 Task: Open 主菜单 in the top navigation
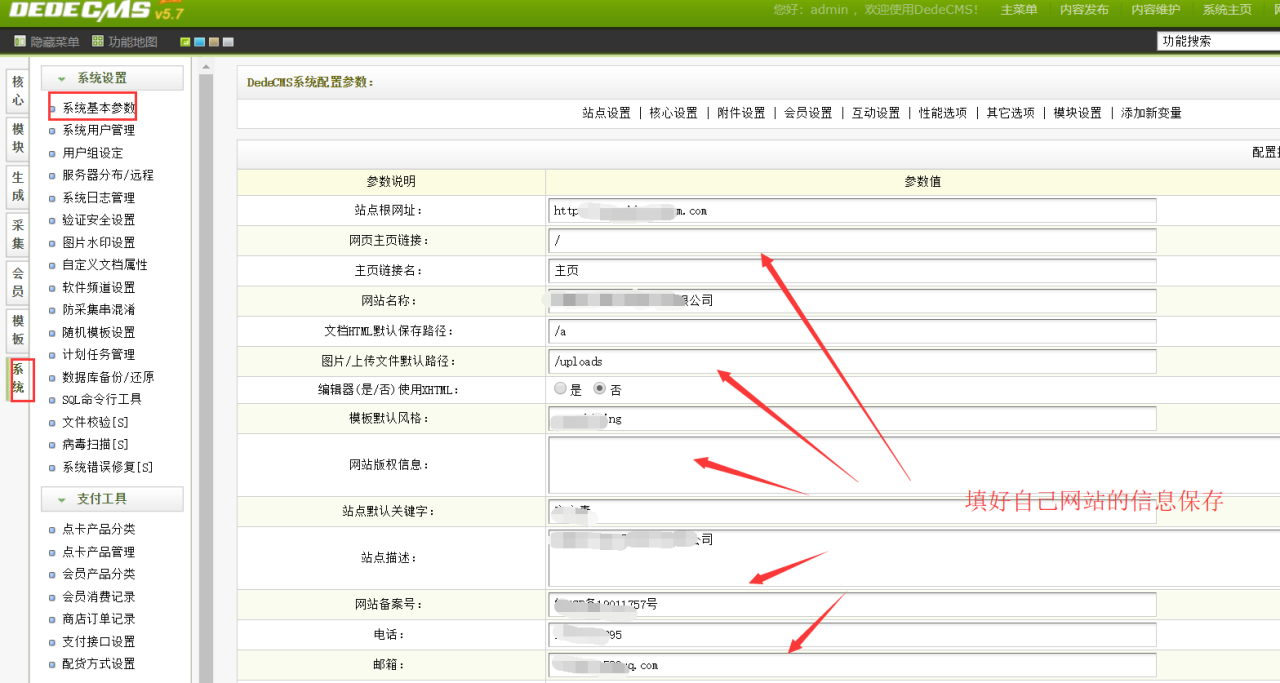coord(1019,10)
